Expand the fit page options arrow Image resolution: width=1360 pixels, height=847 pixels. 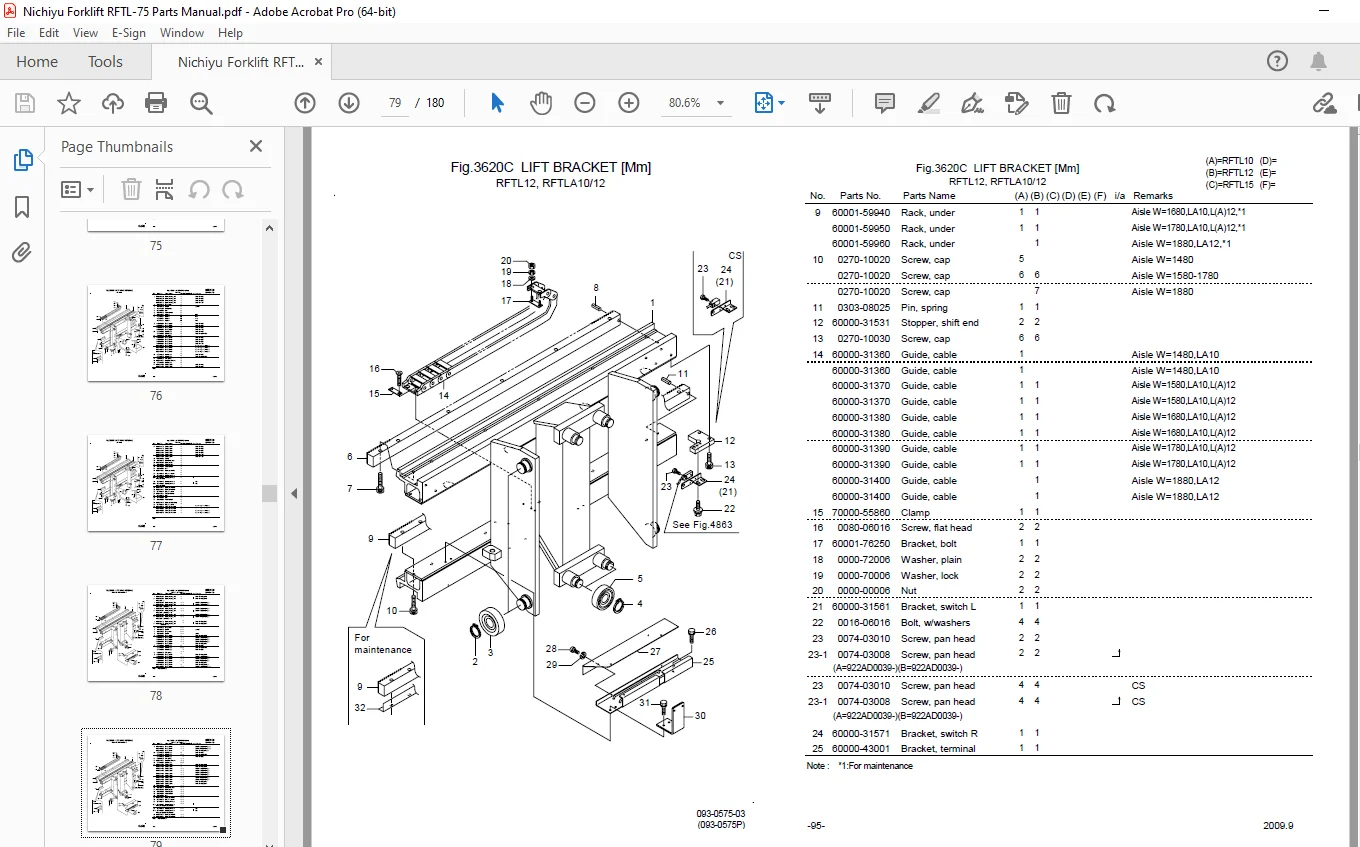[x=781, y=103]
